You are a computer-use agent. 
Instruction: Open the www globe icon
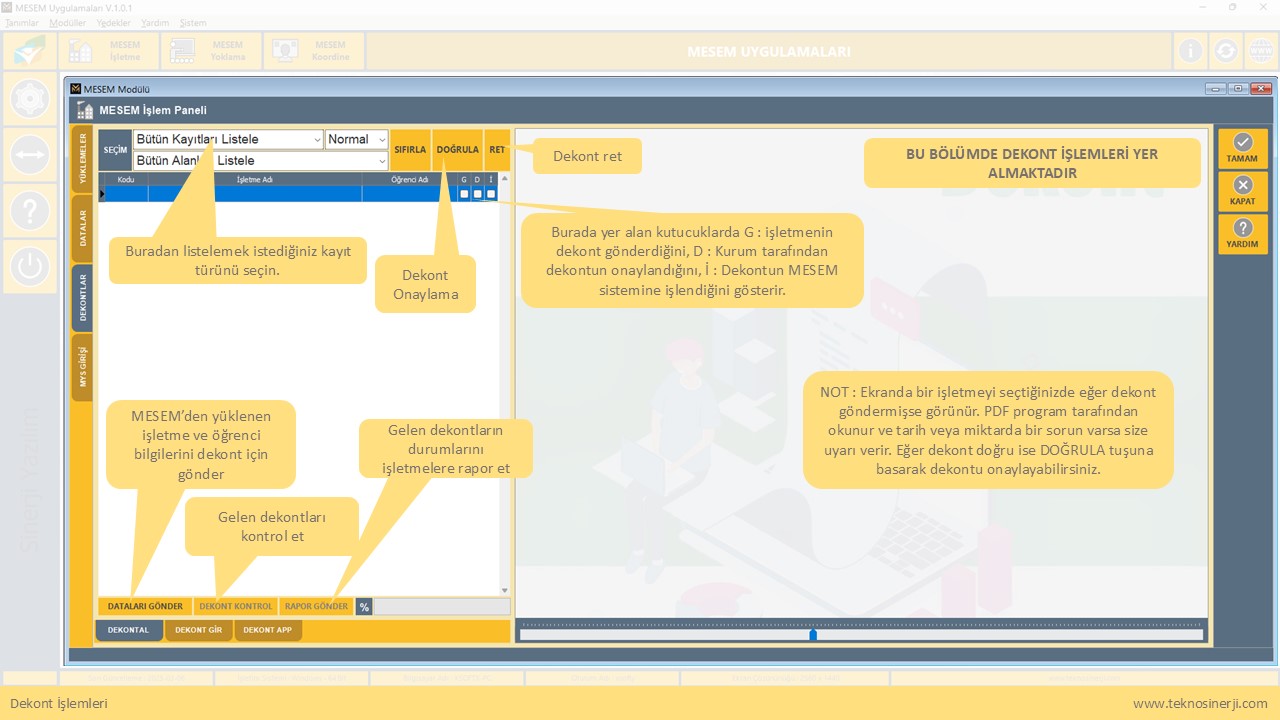pyautogui.click(x=1259, y=51)
